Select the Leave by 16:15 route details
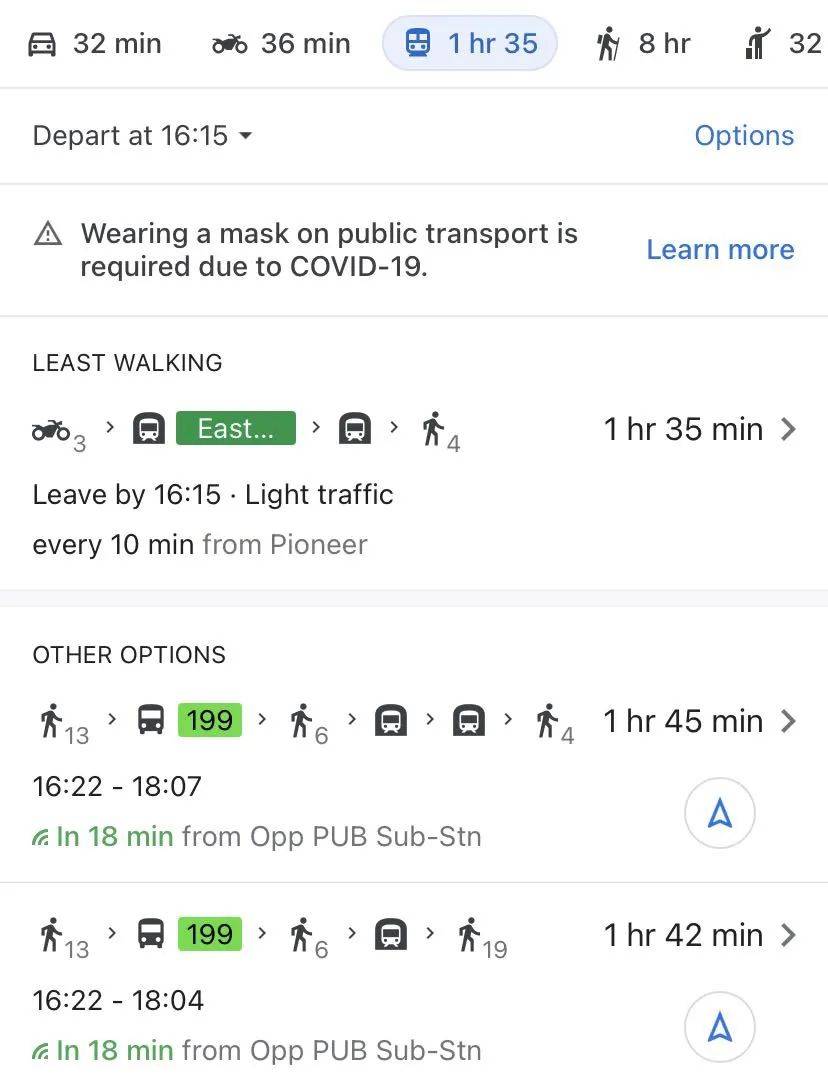This screenshot has width=828, height=1077. tap(212, 494)
